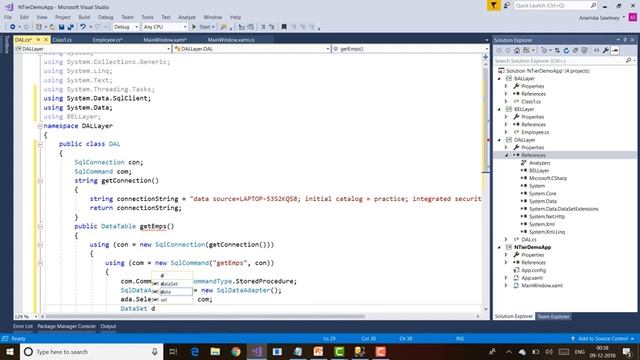Collapse the public class DAL block
Viewport: 640px width, 360px height.
tap(40, 144)
